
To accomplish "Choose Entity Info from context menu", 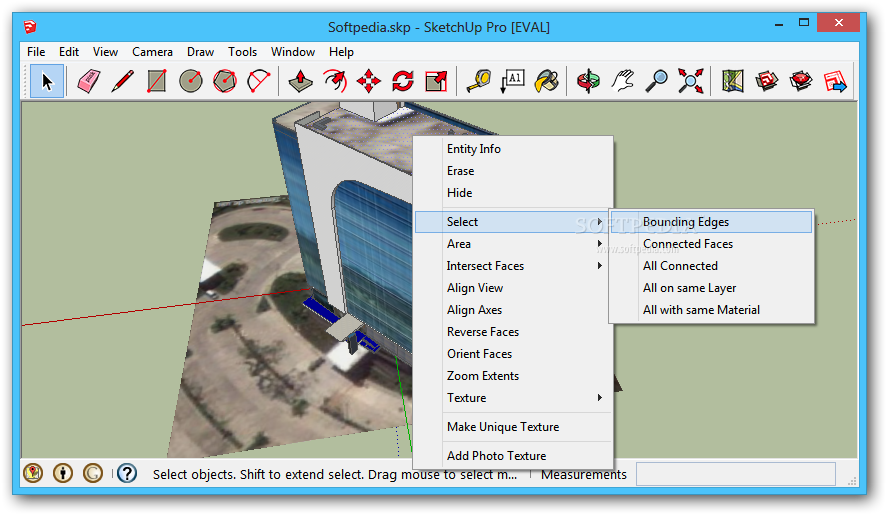I will click(514, 149).
